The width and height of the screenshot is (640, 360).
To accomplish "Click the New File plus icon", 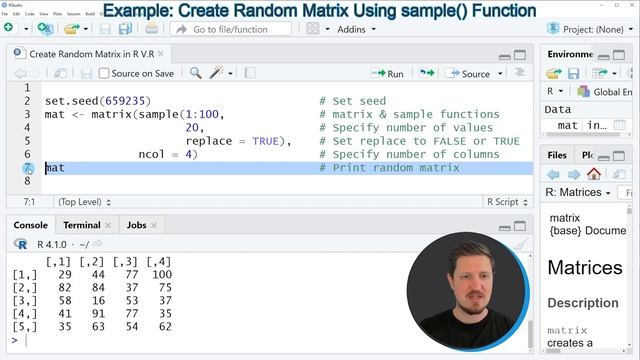I will coord(9,28).
